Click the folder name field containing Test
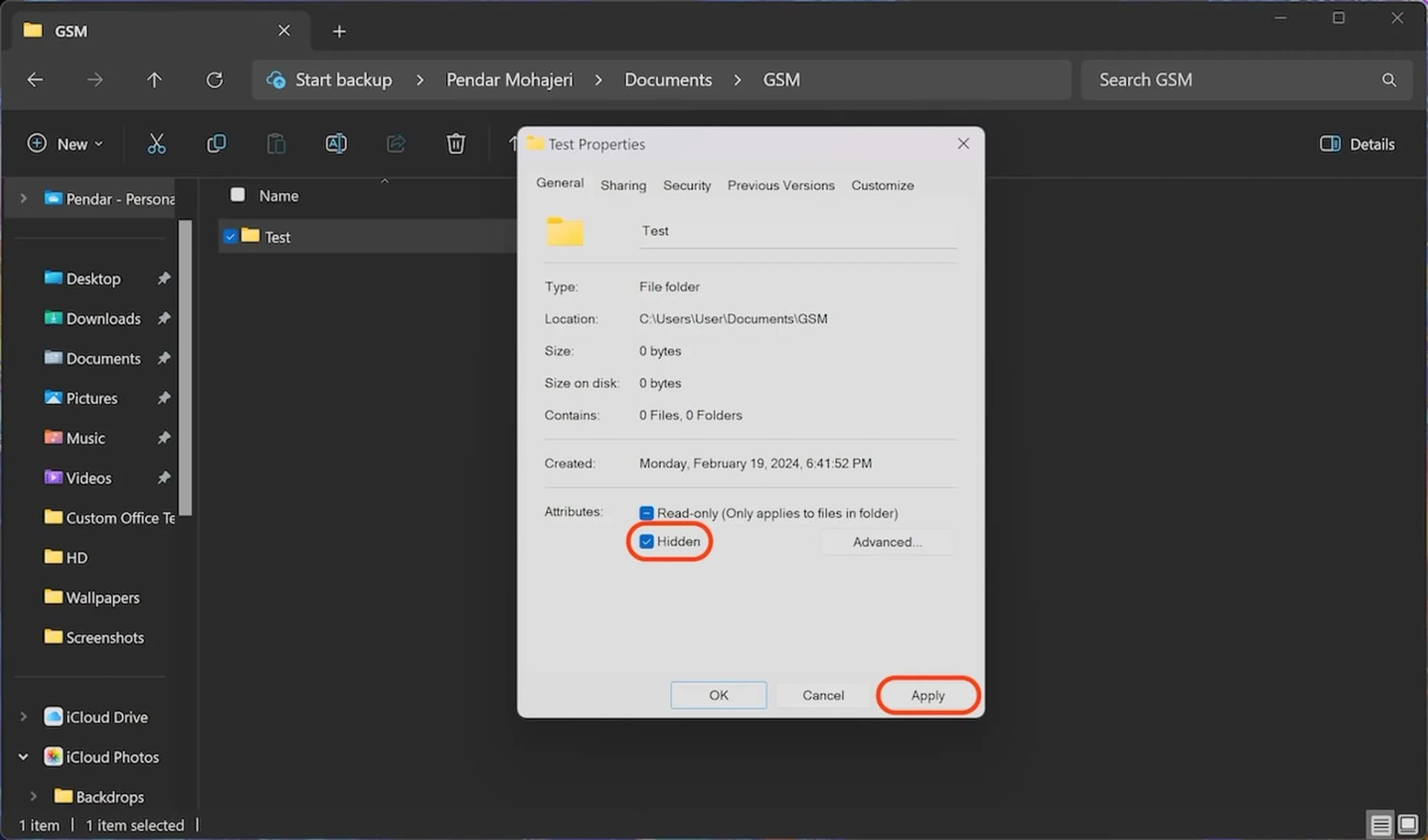This screenshot has height=840, width=1428. point(796,231)
